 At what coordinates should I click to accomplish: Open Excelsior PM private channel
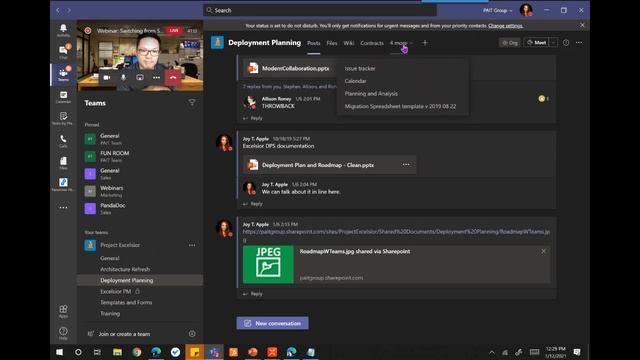click(116, 291)
